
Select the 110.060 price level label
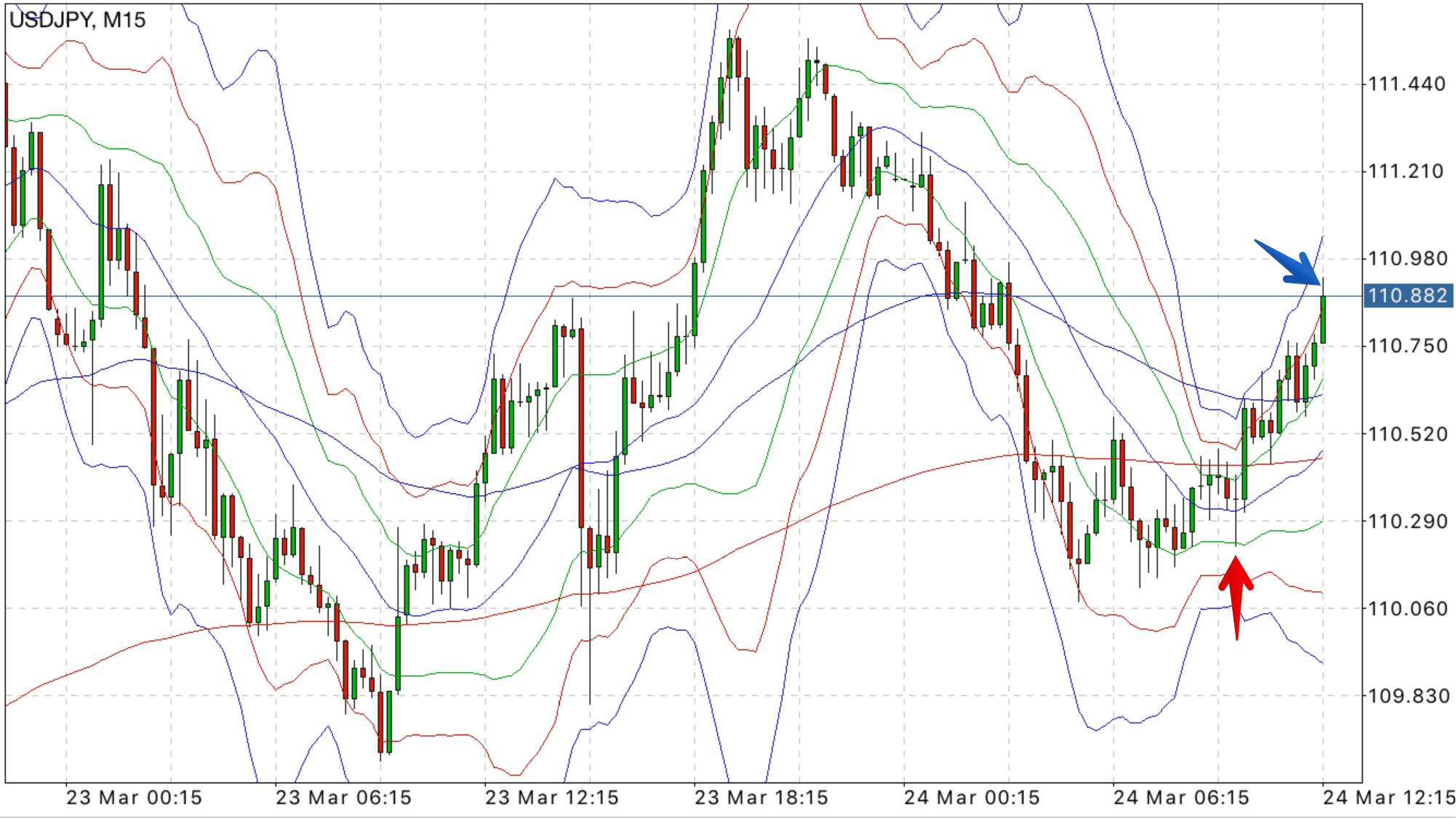point(1407,609)
